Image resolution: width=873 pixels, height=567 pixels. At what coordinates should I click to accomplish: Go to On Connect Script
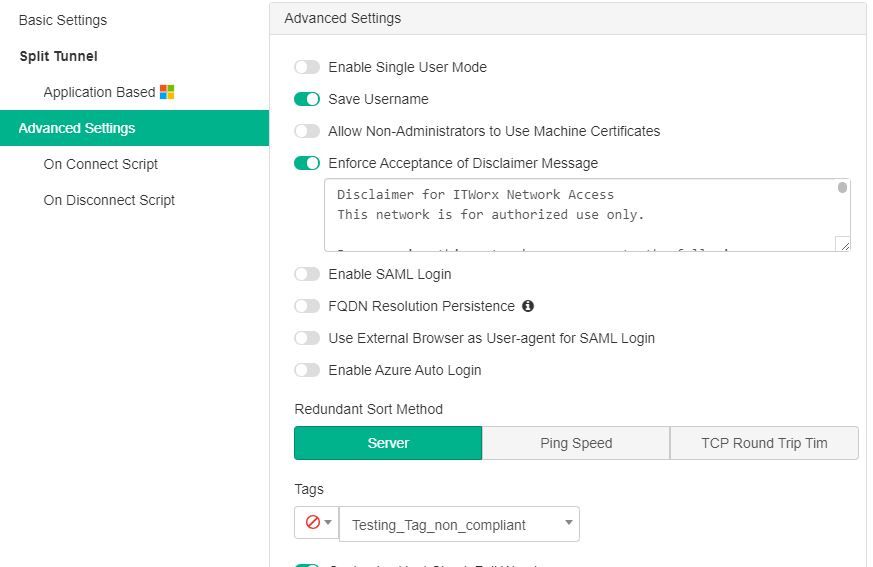pos(100,164)
